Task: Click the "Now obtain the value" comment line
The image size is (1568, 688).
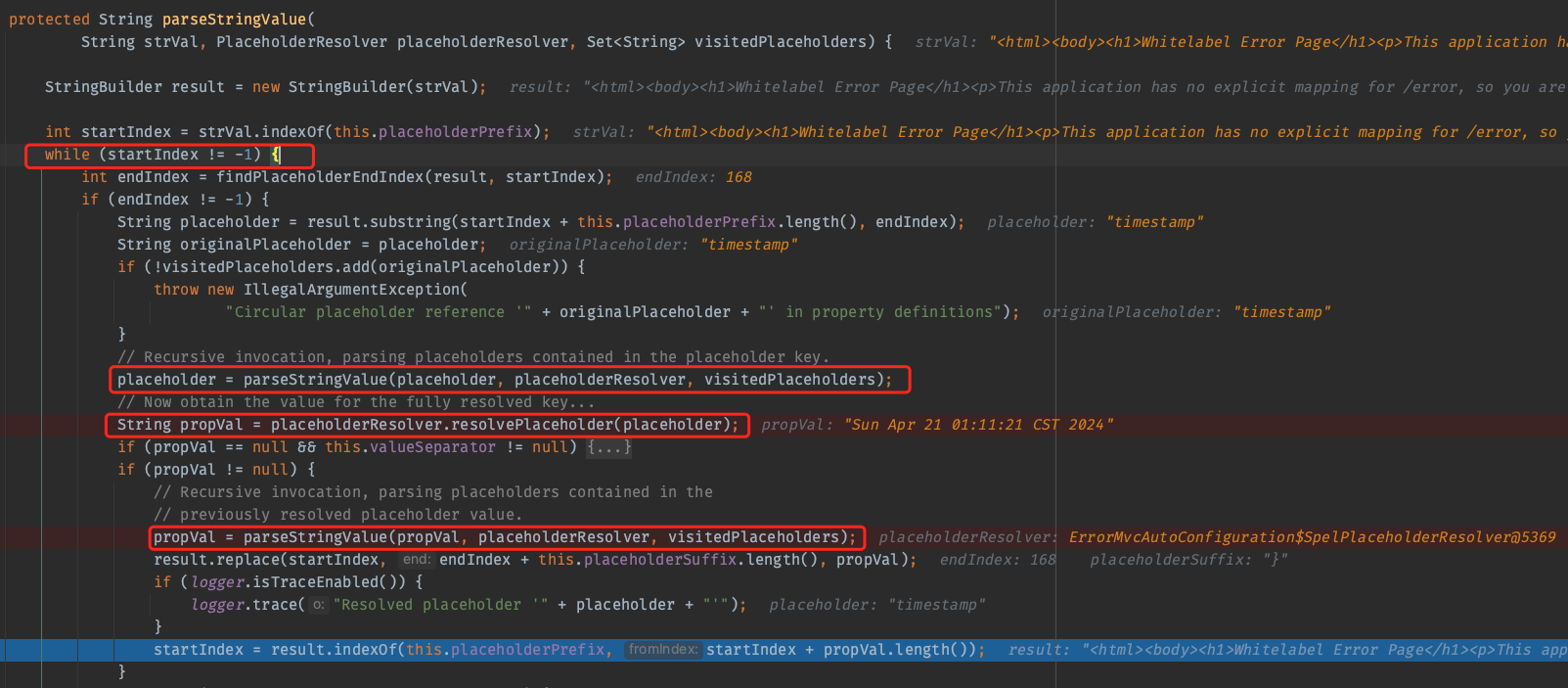Action: (355, 402)
